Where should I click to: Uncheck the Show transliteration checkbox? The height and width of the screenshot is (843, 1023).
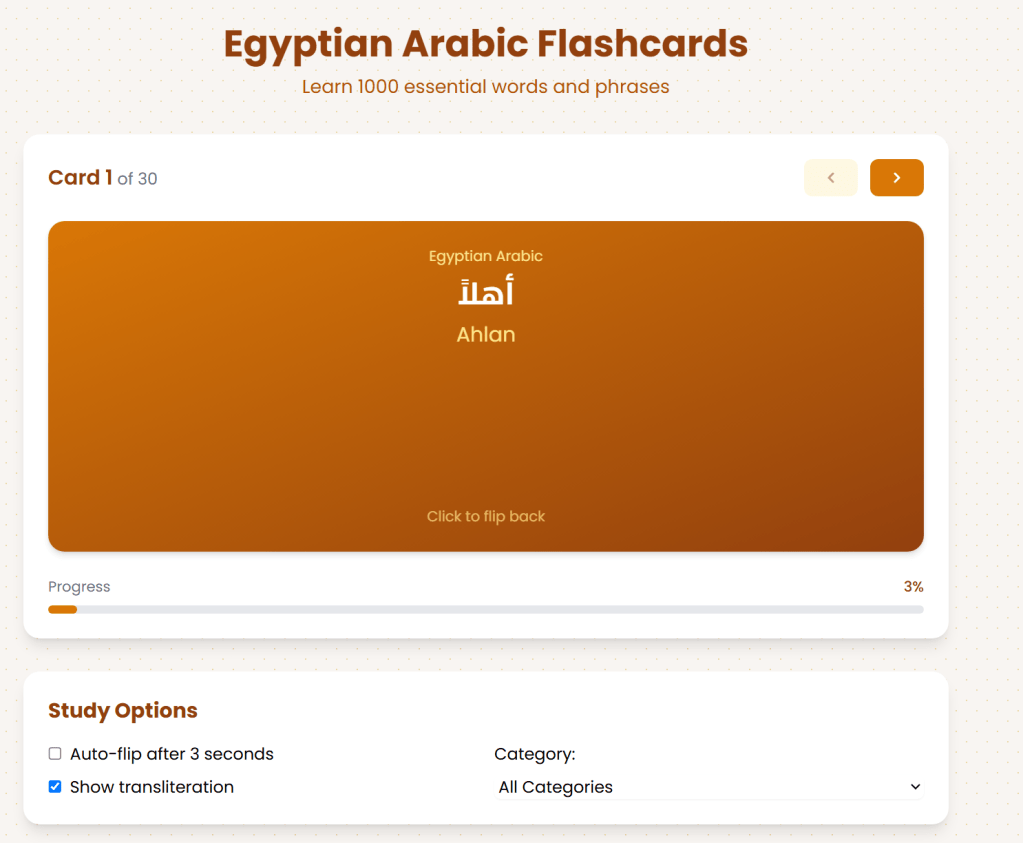coord(55,787)
